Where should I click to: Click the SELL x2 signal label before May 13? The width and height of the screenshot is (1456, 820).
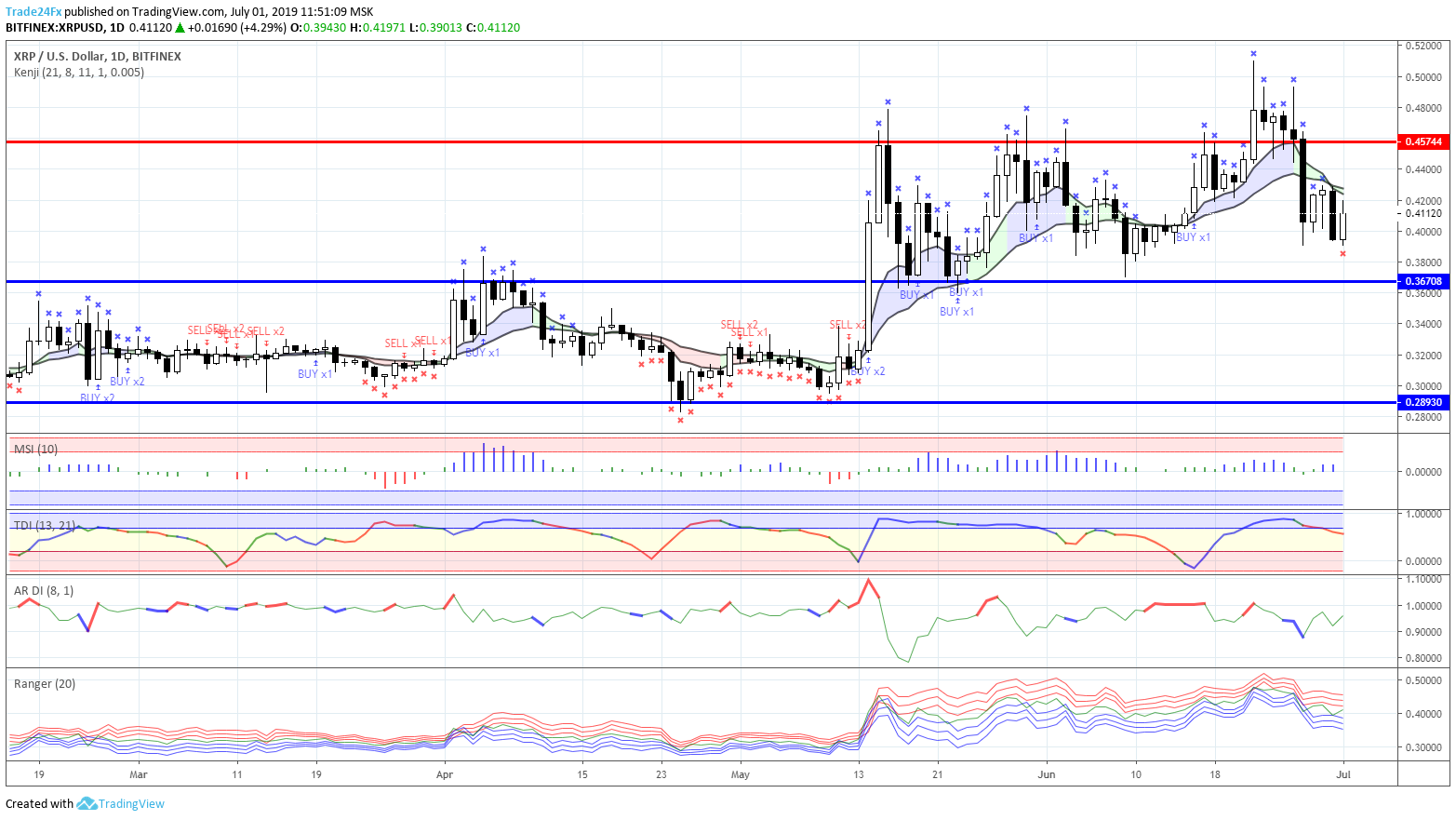(848, 325)
